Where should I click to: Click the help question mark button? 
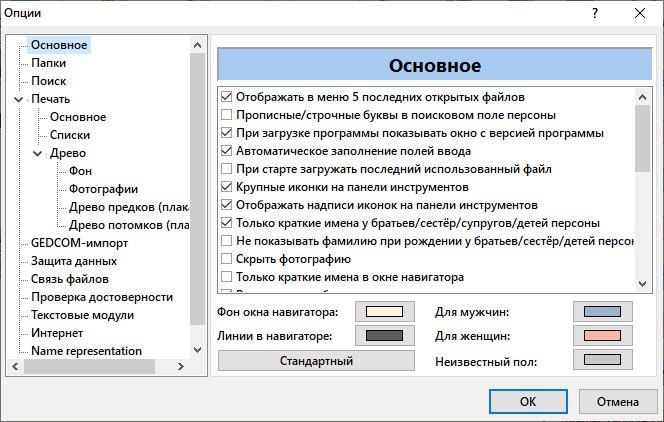click(594, 14)
